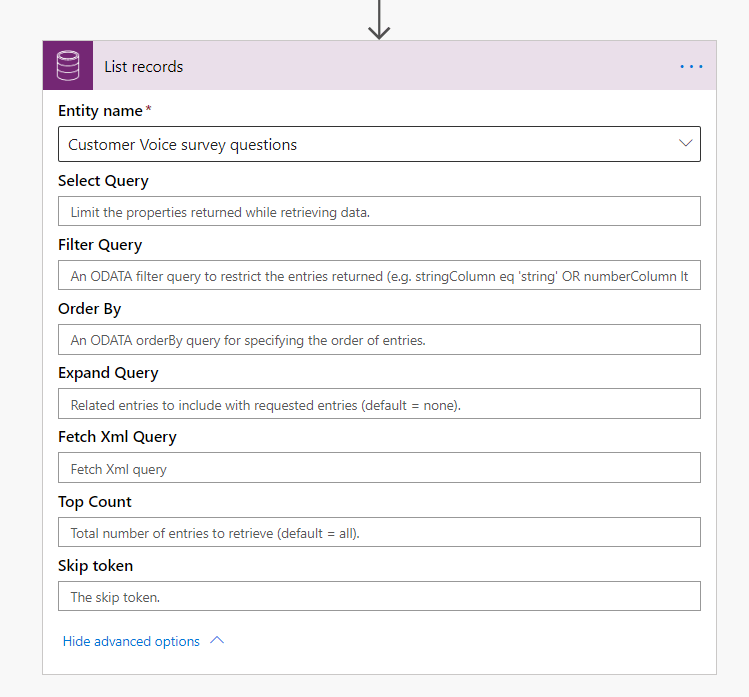Collapse advanced options with the chevron icon
This screenshot has height=697, width=749.
[217, 640]
